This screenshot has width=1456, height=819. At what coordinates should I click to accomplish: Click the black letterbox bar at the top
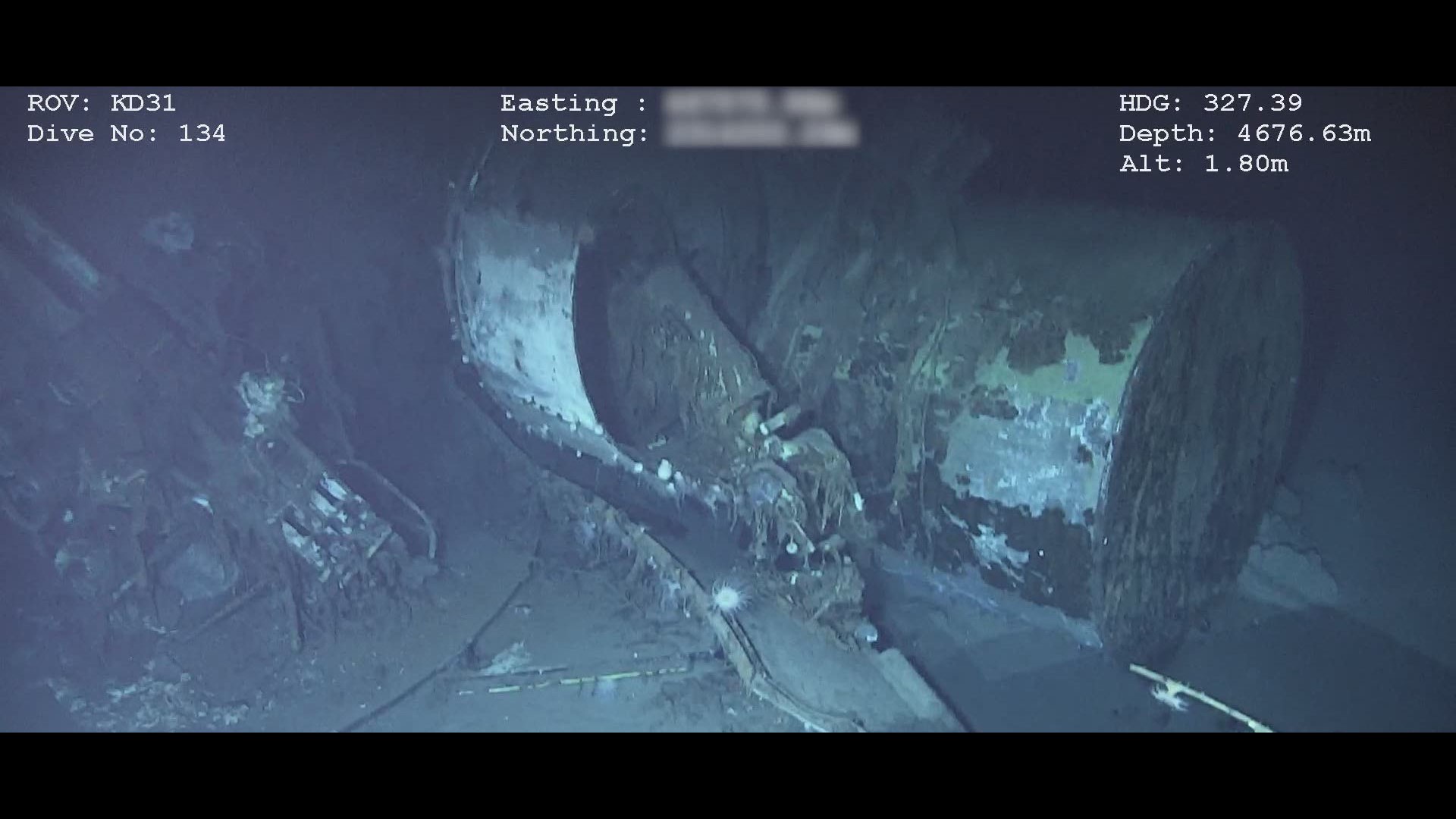728,42
